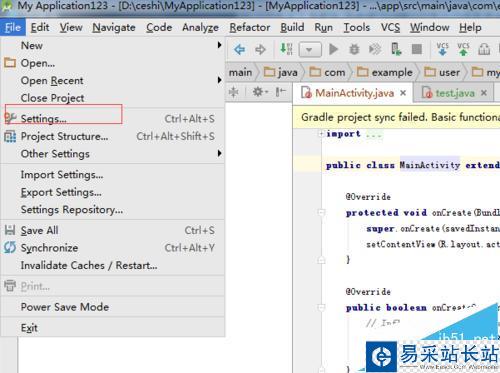500x373 pixels.
Task: Click the Gradle project sync failed banner
Action: (396, 117)
